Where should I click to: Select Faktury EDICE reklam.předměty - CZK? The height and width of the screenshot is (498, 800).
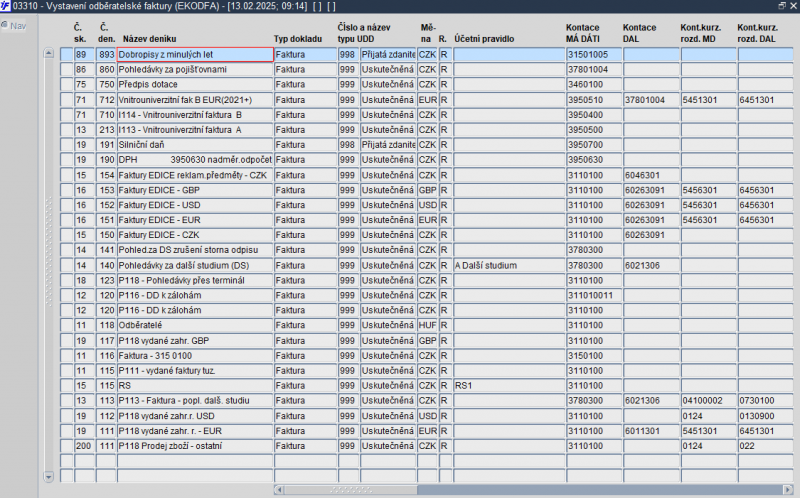[x=195, y=175]
